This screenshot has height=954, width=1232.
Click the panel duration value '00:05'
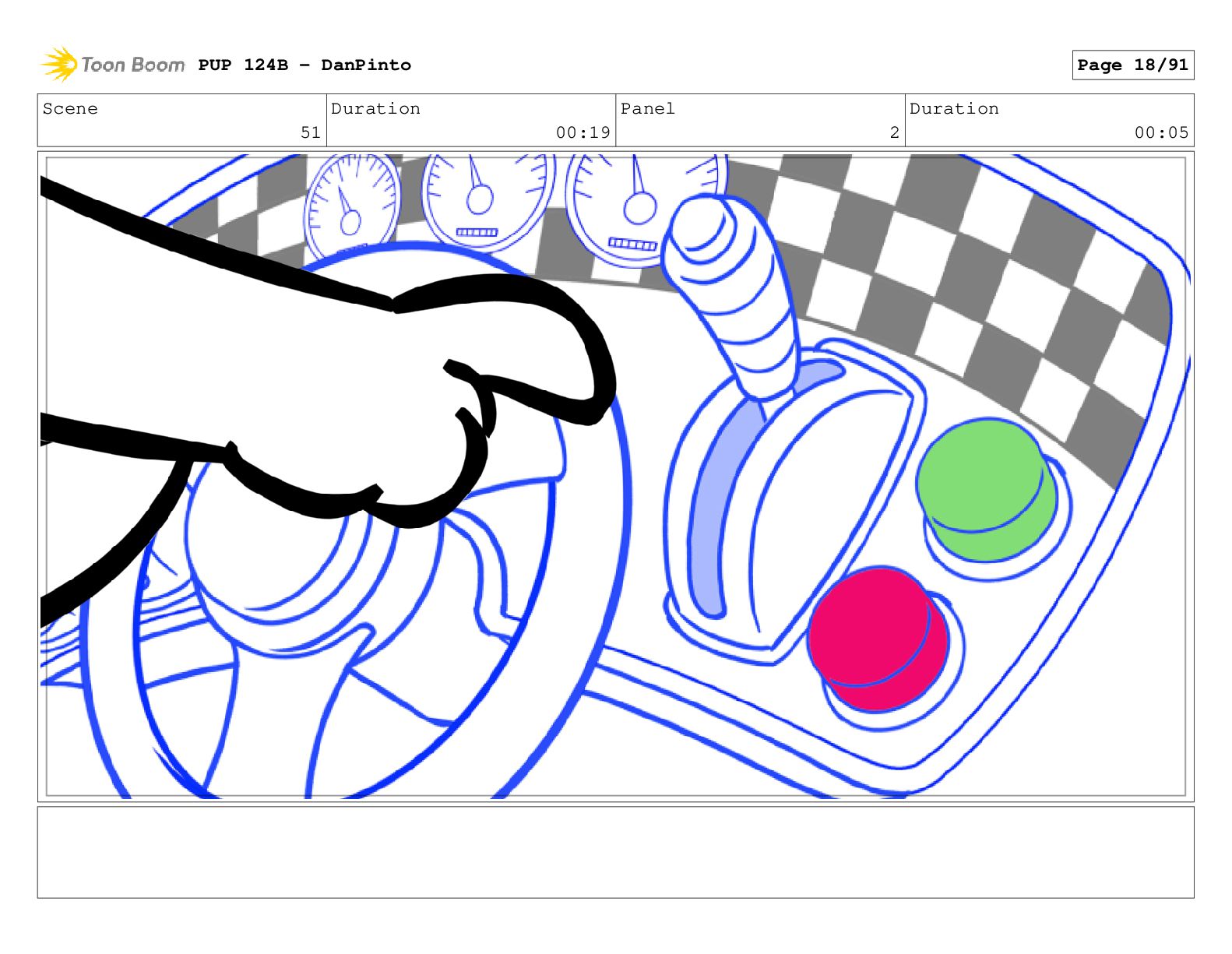[x=1161, y=132]
